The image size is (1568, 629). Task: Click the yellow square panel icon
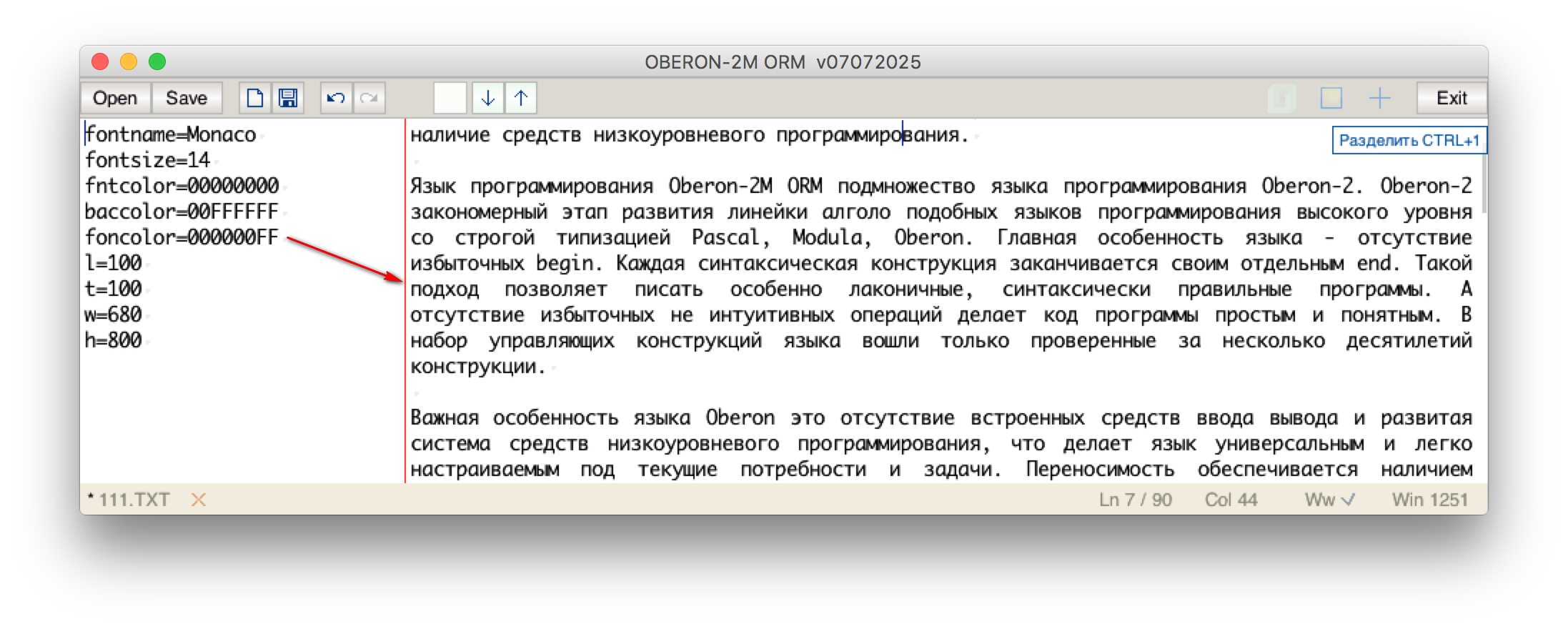[1331, 98]
